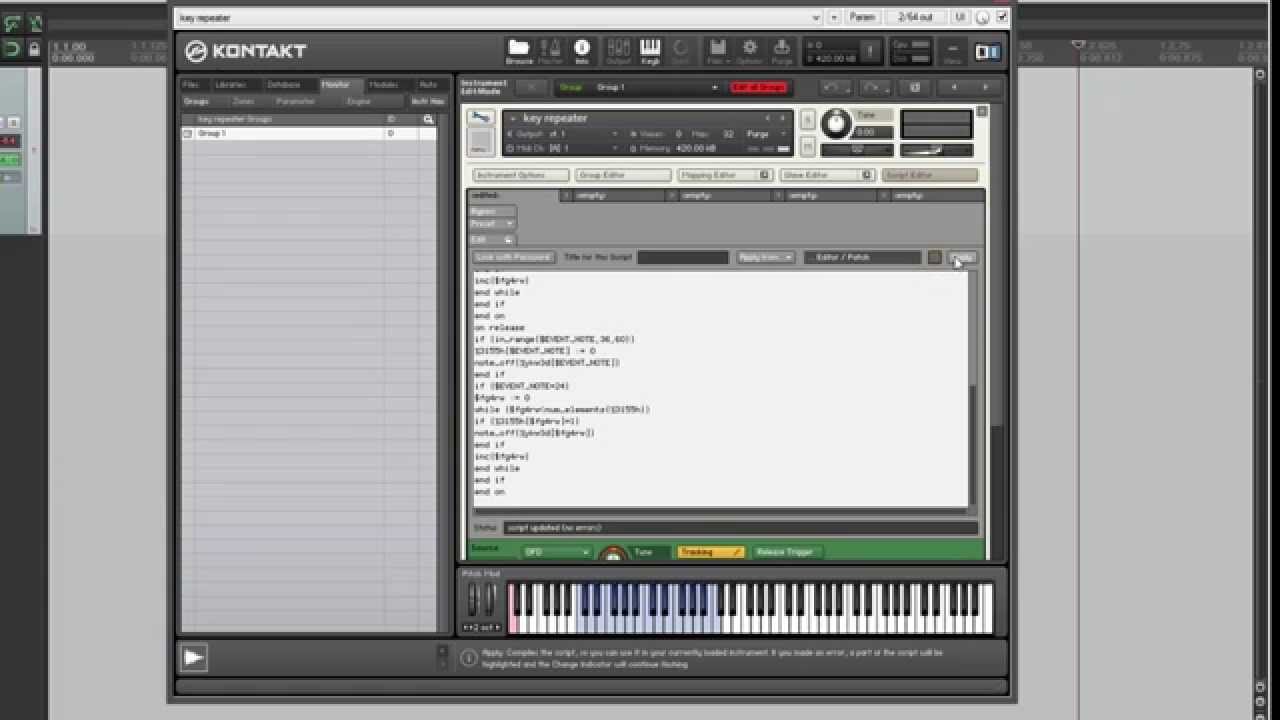This screenshot has height=720, width=1280.
Task: Open Options gear icon
Action: click(749, 50)
